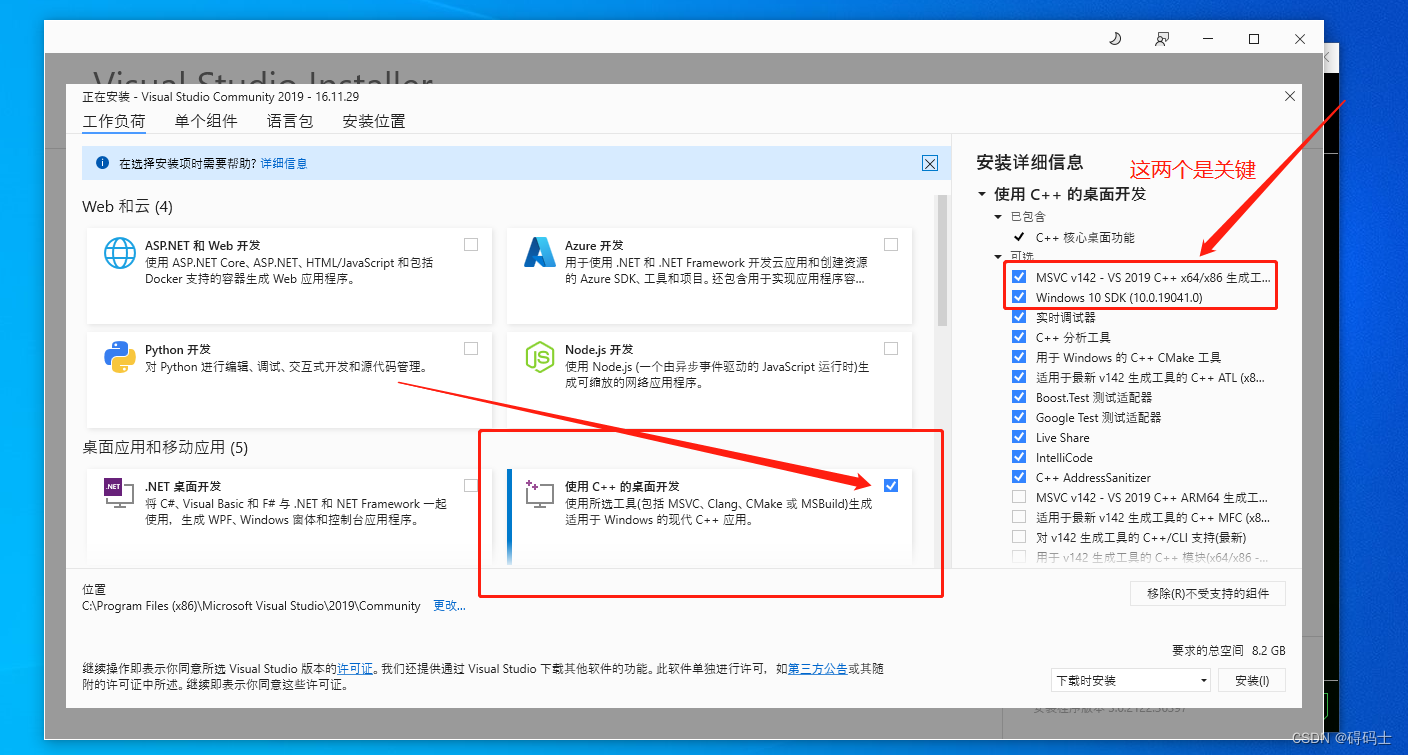Check the Node.js 开发 workload checkbox
1408x755 pixels.
891,348
